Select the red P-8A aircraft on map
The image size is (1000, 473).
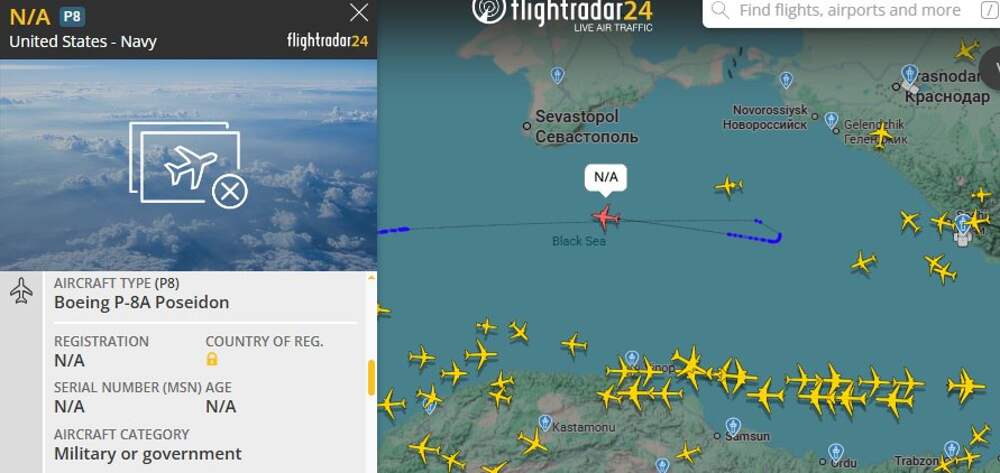[606, 218]
